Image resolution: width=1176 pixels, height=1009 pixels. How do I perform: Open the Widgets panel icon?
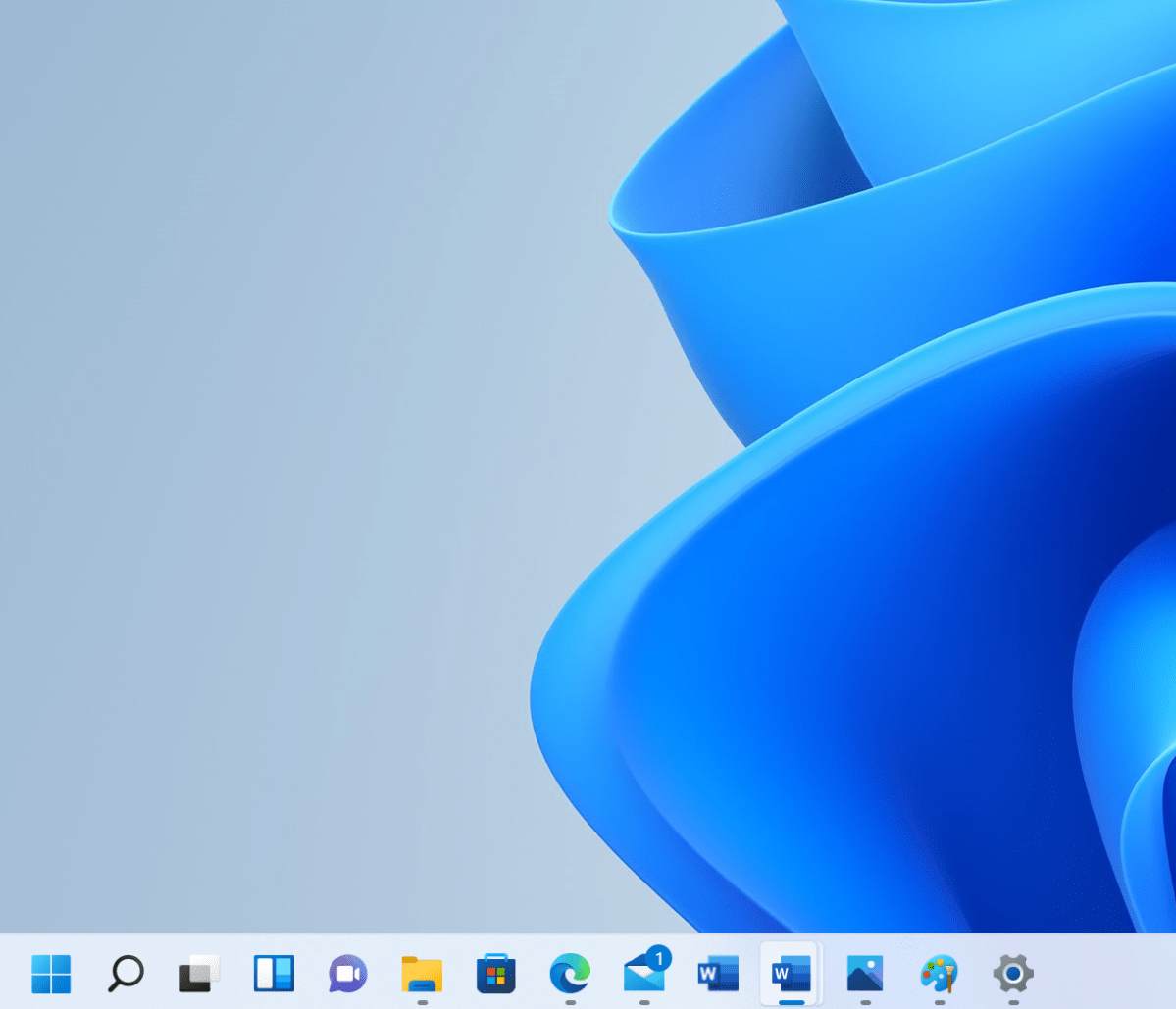(x=274, y=974)
